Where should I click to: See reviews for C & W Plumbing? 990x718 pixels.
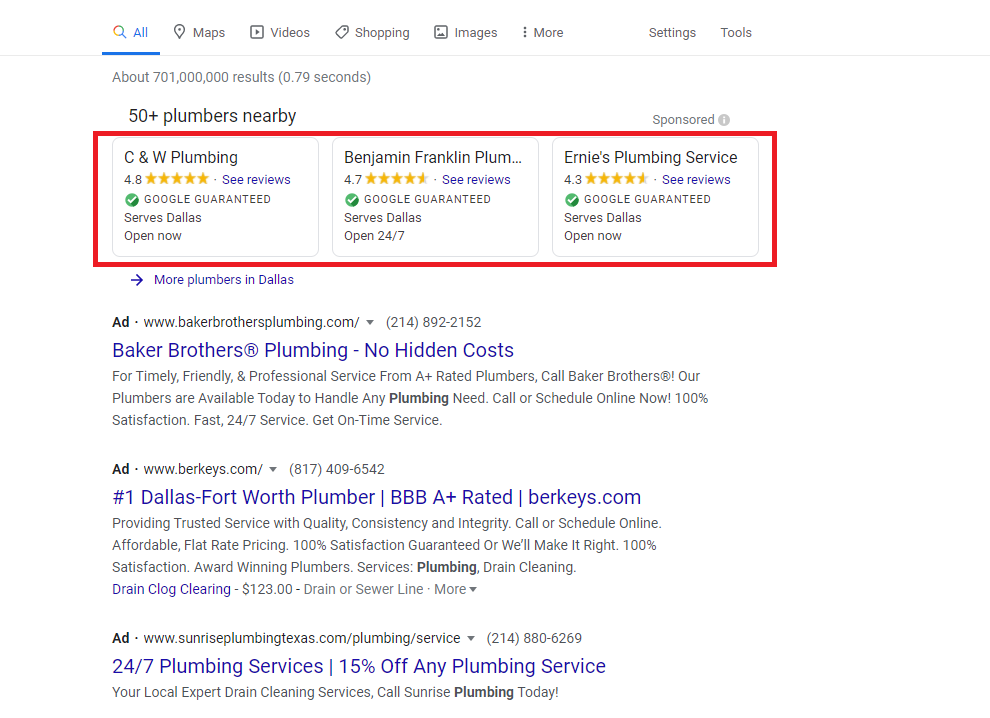coord(256,179)
